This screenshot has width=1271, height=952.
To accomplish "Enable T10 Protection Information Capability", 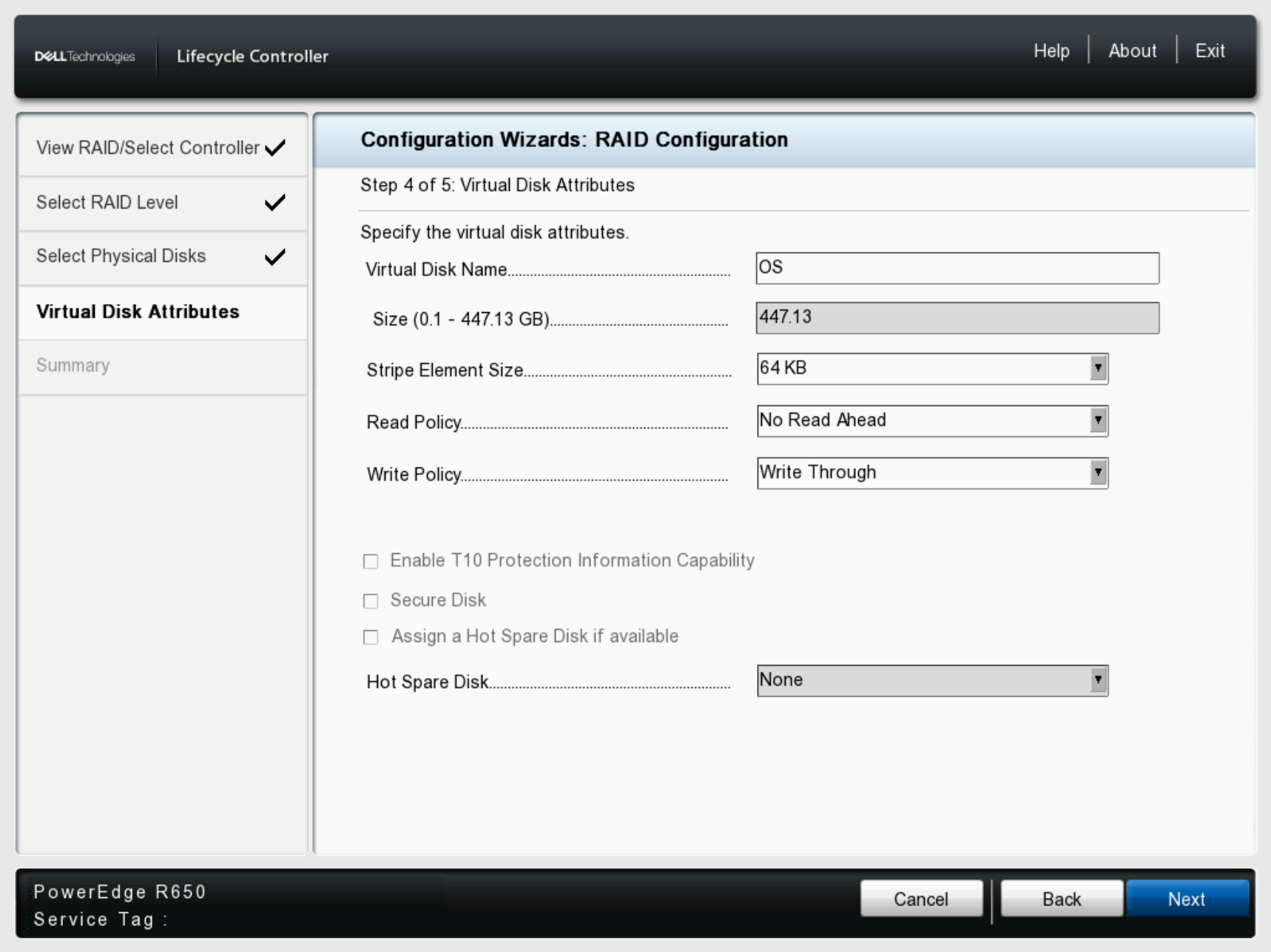I will [372, 562].
